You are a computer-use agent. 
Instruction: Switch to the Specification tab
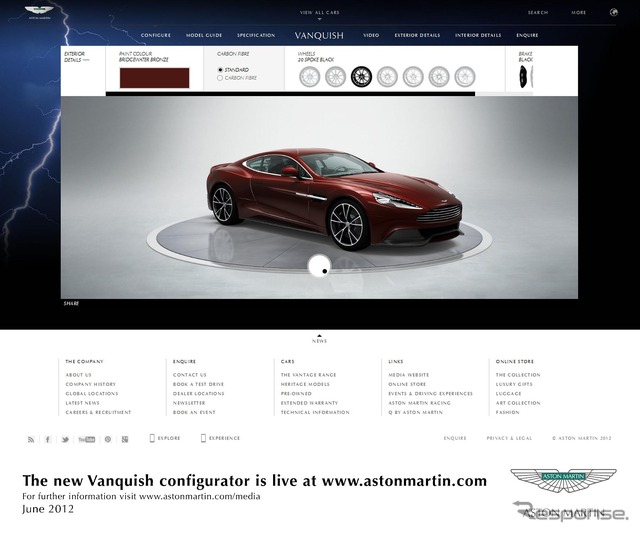point(256,35)
